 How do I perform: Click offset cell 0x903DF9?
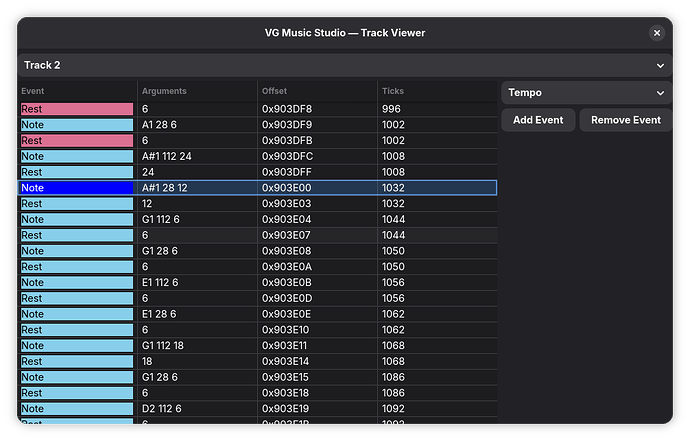[287, 125]
